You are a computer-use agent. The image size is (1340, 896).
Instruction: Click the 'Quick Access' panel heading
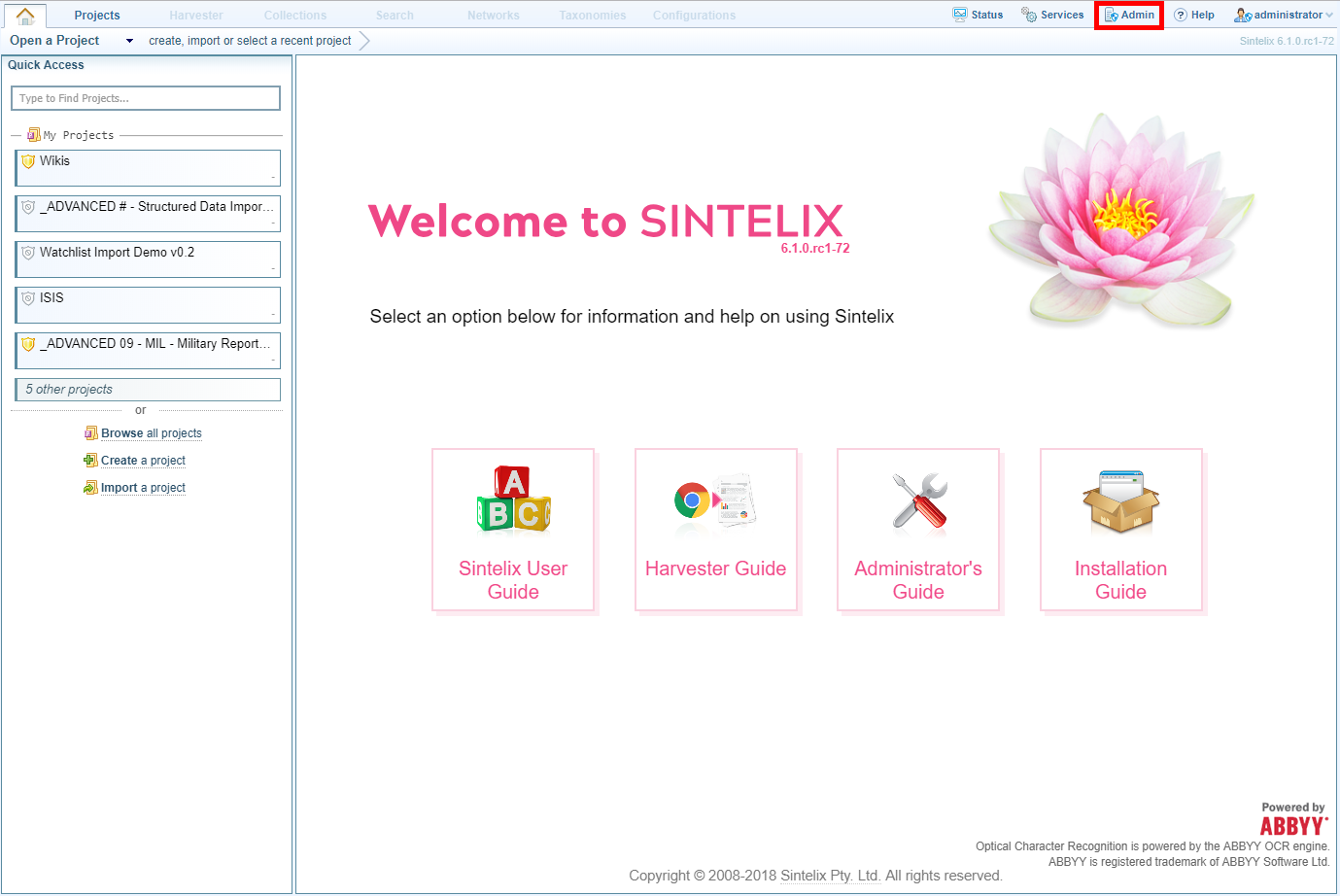pos(46,65)
